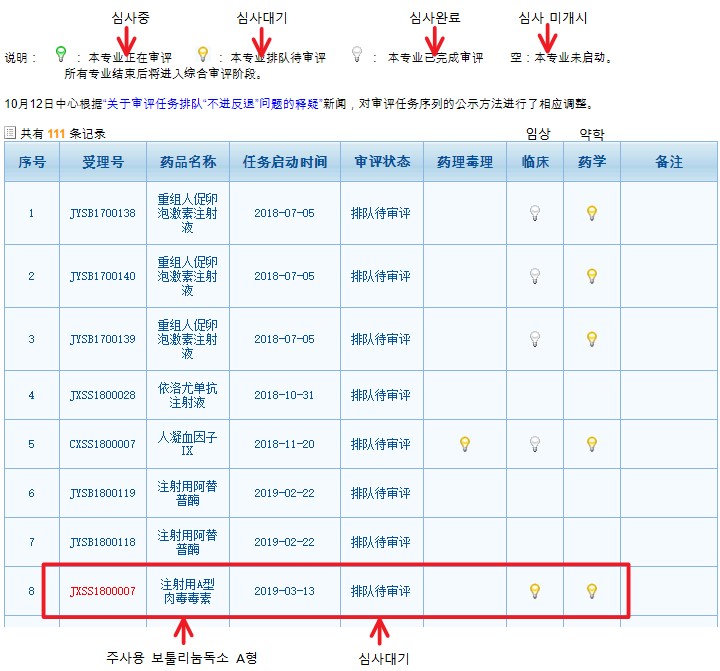The height and width of the screenshot is (671, 720).
Task: Click row number 5 in 序号 column
Action: [x=31, y=444]
